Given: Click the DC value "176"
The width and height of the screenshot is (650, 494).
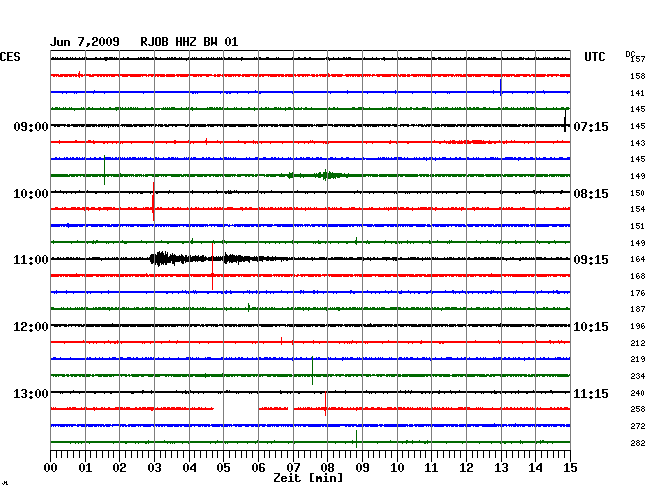Looking at the screenshot, I should (x=638, y=293).
